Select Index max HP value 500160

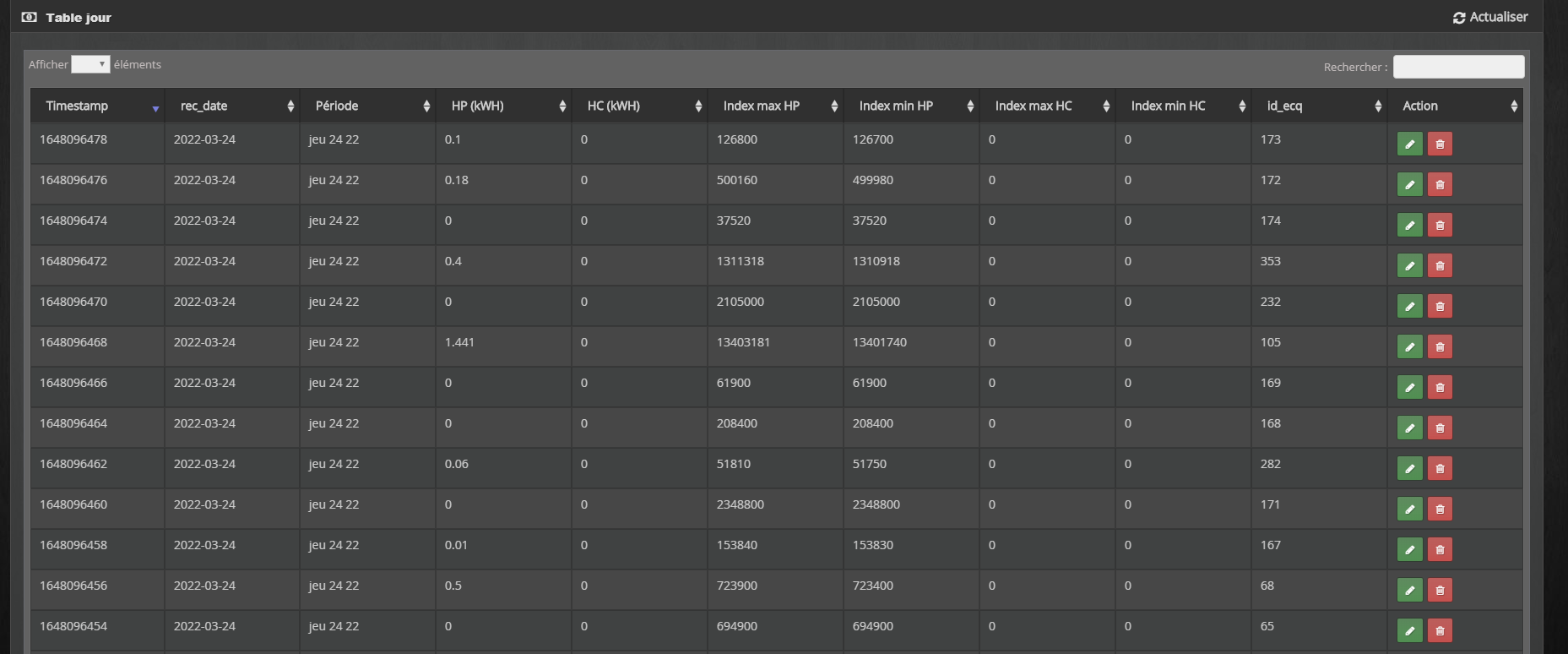click(x=737, y=180)
